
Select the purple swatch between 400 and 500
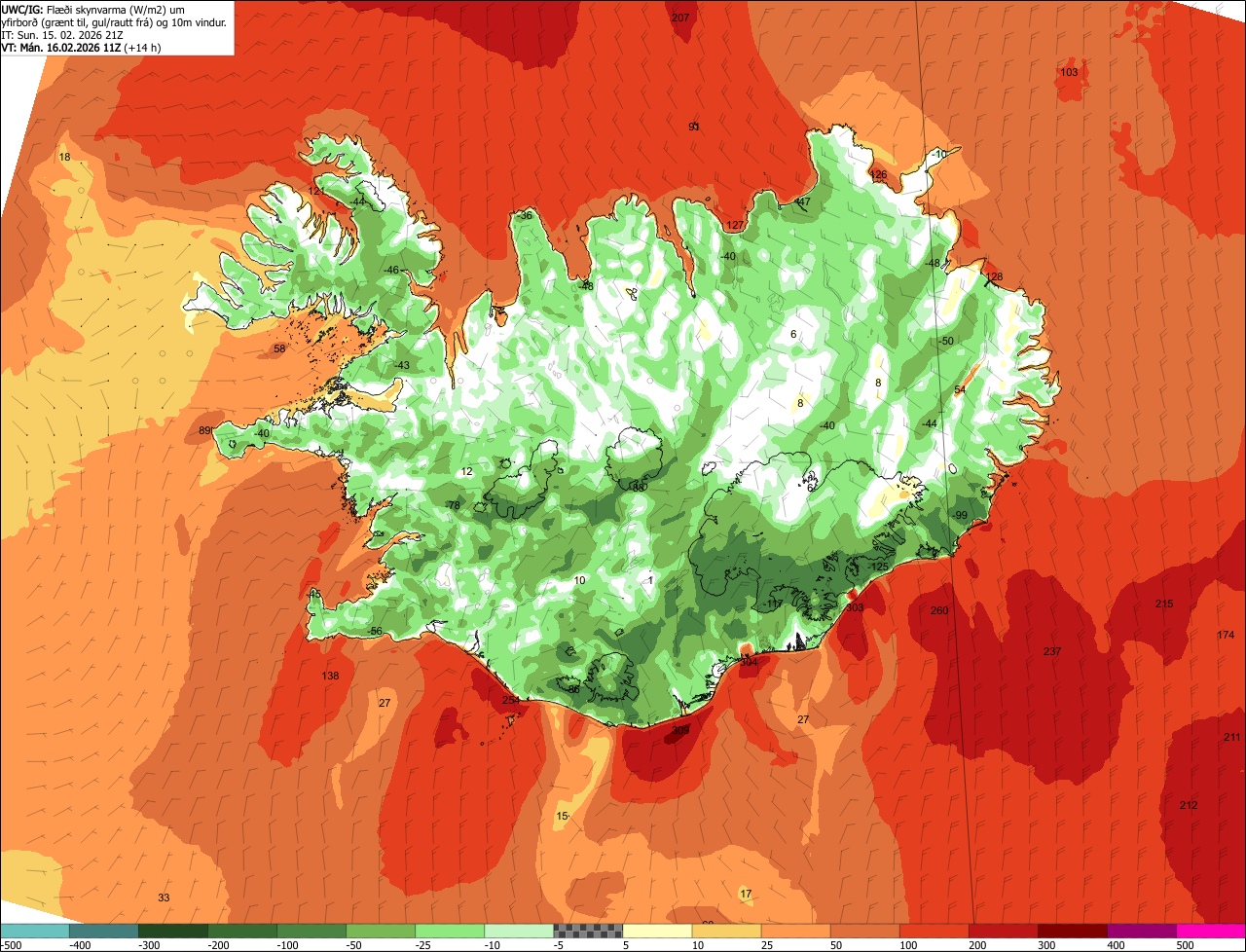(1142, 931)
